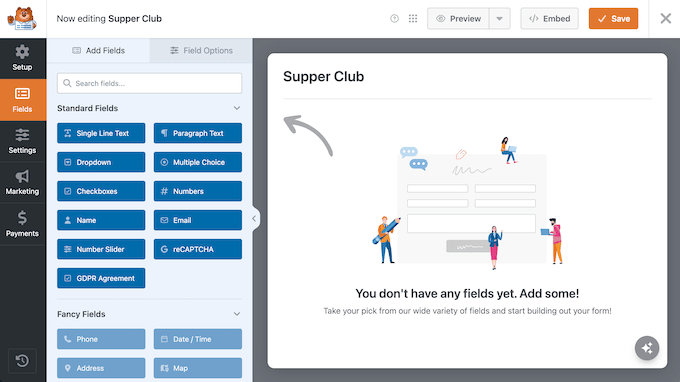Add a Number Slider field
The width and height of the screenshot is (680, 382).
[x=101, y=249]
